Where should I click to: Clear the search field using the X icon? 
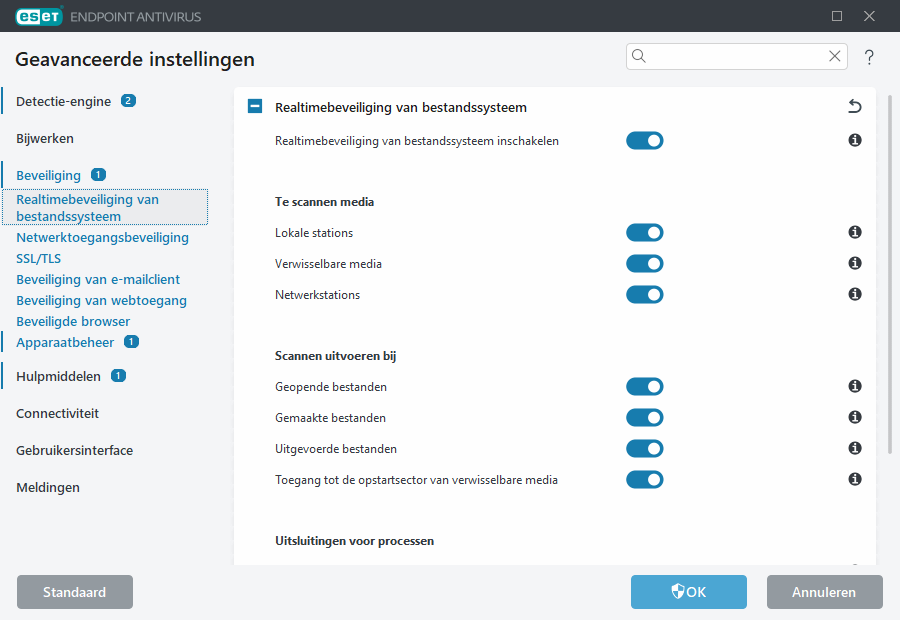point(835,56)
